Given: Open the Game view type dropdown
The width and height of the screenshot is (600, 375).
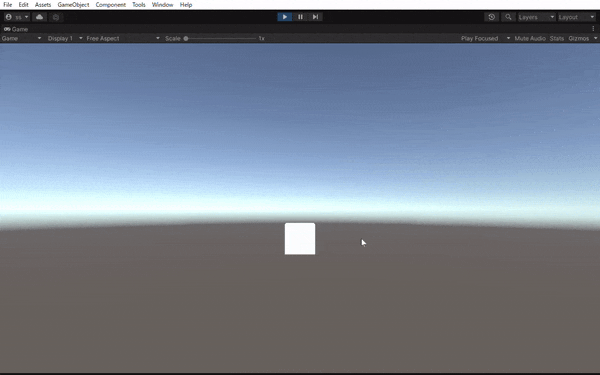Looking at the screenshot, I should 21,38.
